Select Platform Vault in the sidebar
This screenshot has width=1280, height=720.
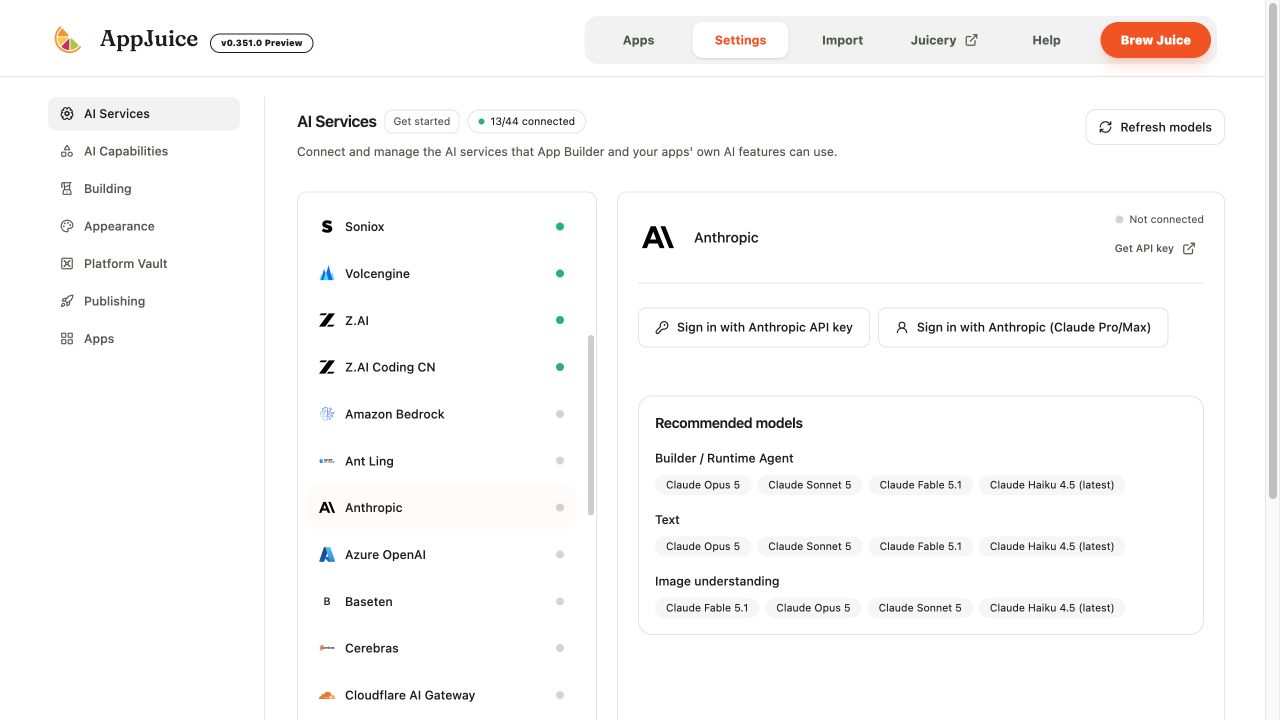click(144, 264)
